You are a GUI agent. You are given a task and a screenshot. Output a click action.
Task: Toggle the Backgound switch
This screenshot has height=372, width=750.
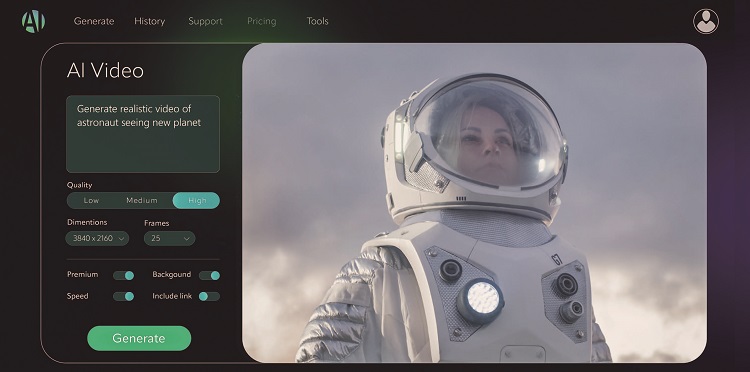210,275
